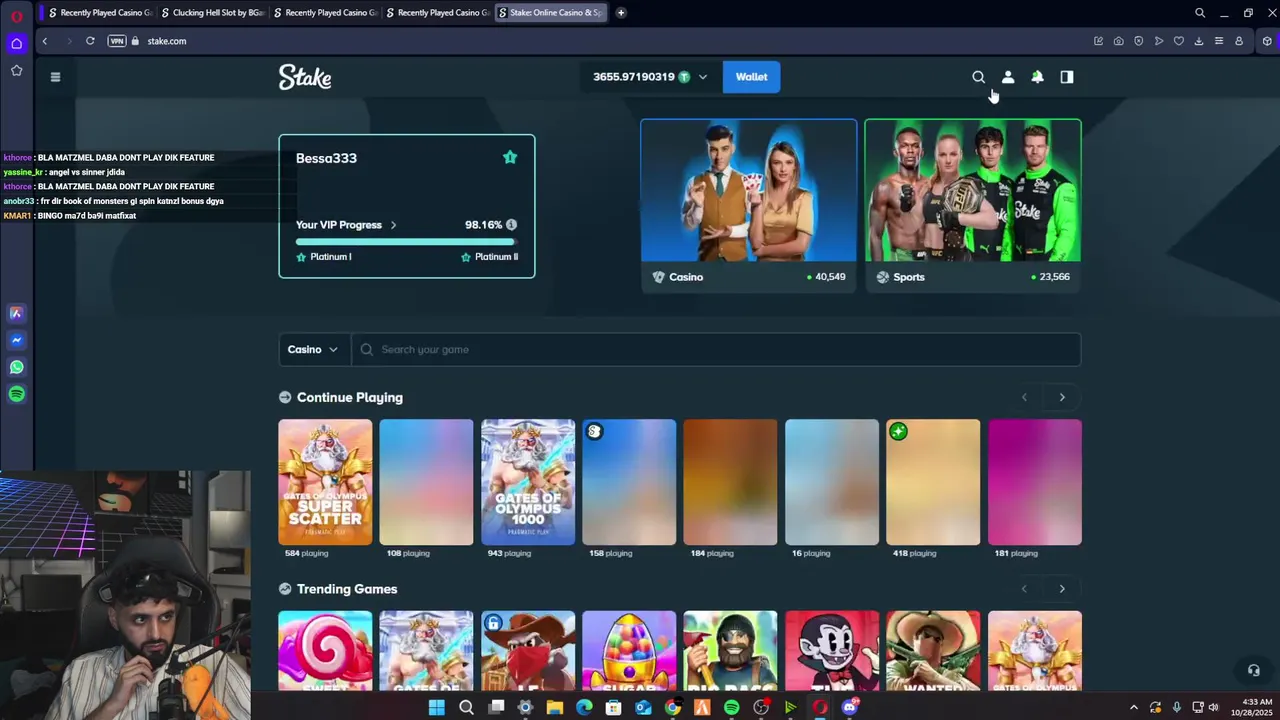Open Spotify from the Windows taskbar

tap(731, 707)
